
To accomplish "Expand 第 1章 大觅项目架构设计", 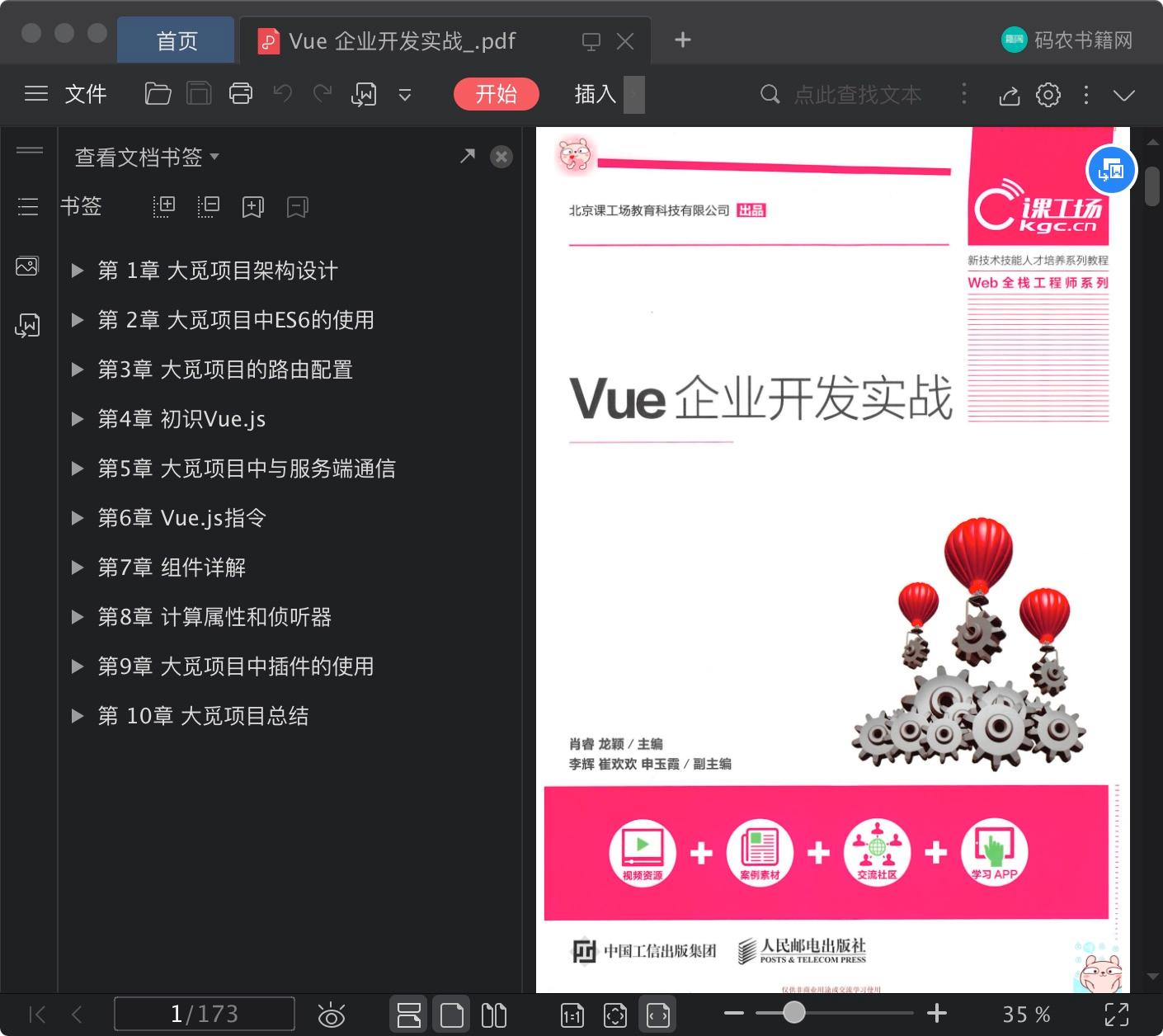I will point(78,271).
